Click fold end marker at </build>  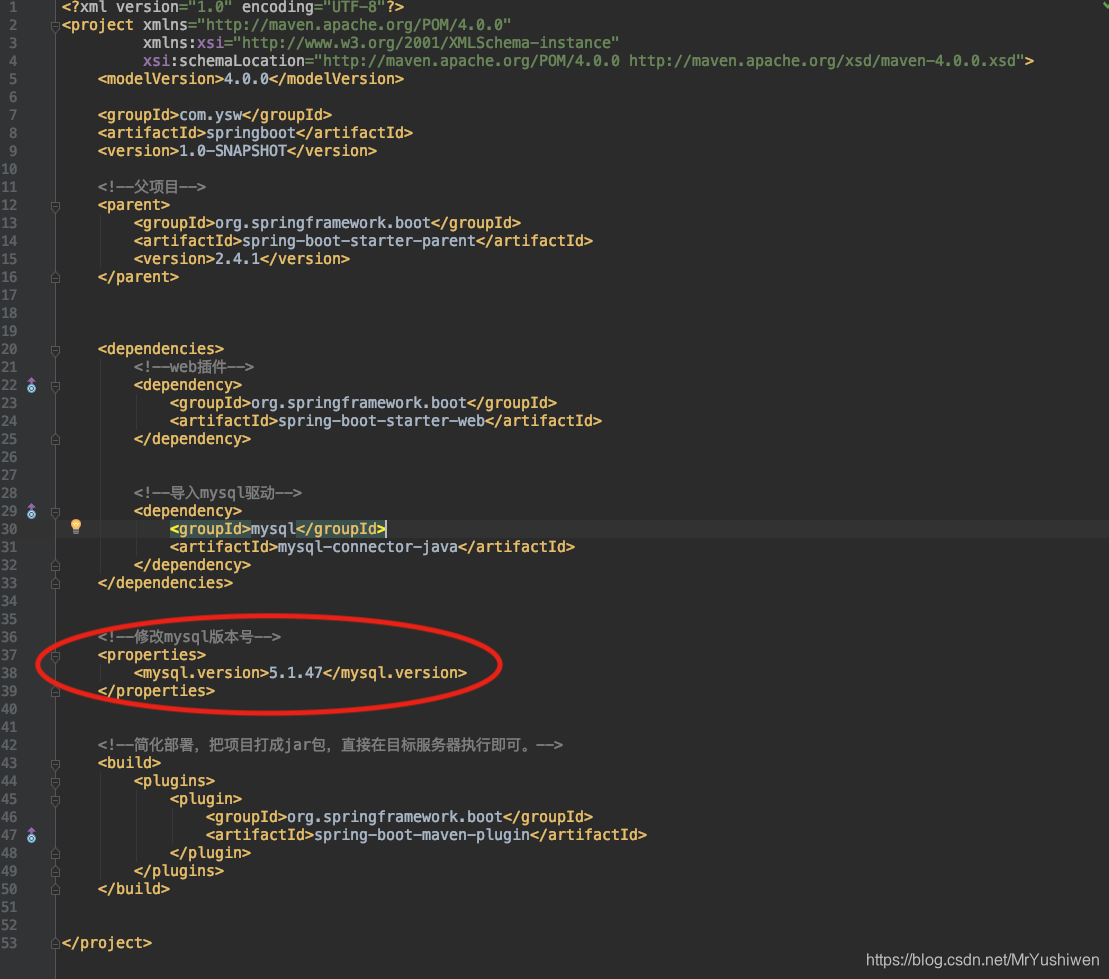click(55, 890)
